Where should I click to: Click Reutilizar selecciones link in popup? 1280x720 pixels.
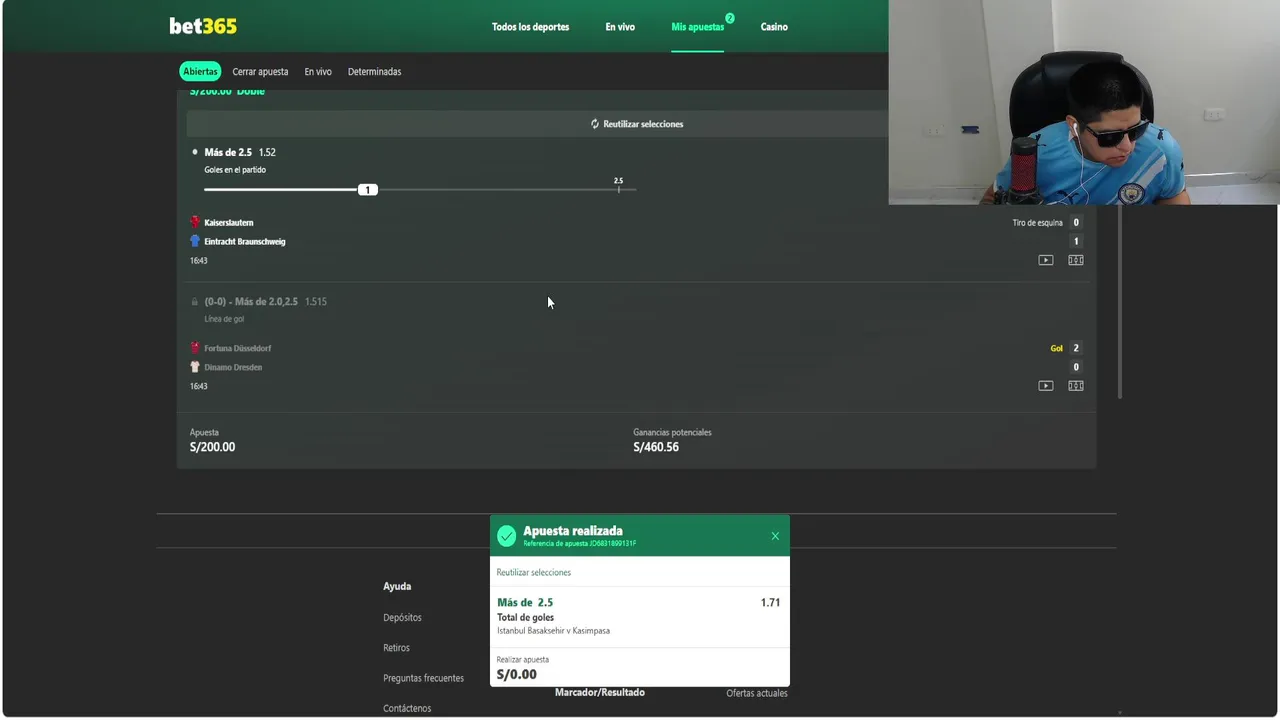pyautogui.click(x=534, y=573)
